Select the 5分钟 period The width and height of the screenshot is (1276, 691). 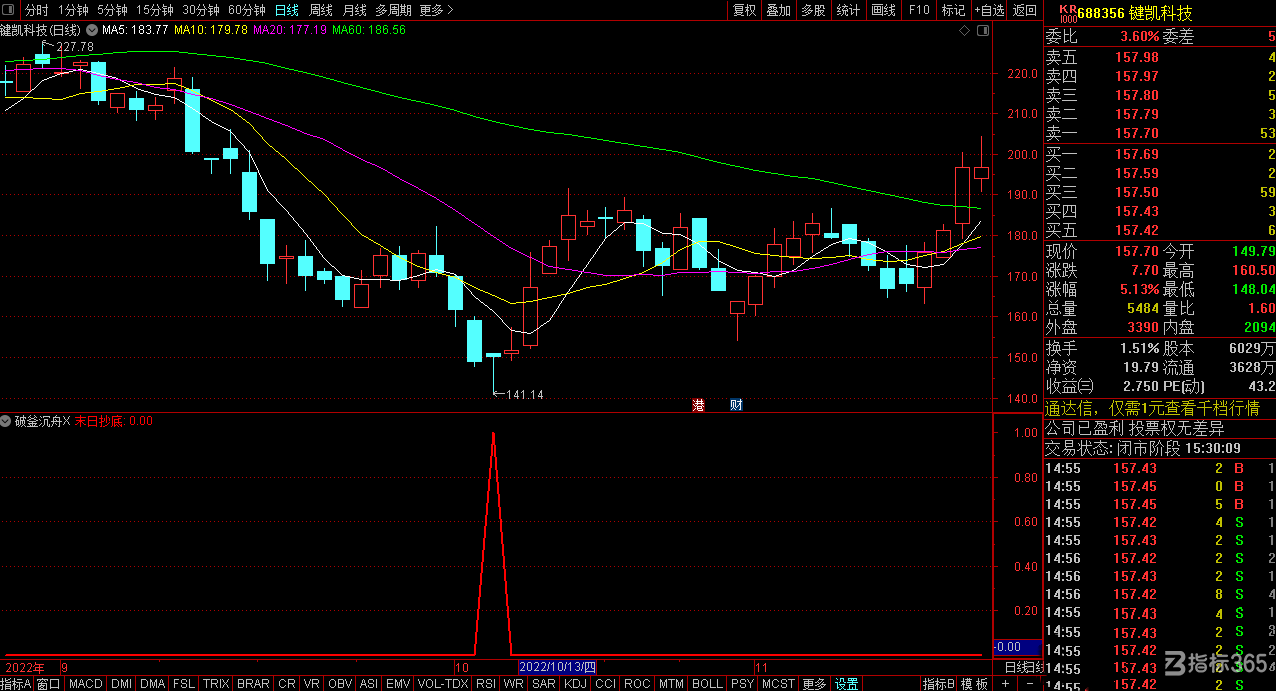pos(112,10)
